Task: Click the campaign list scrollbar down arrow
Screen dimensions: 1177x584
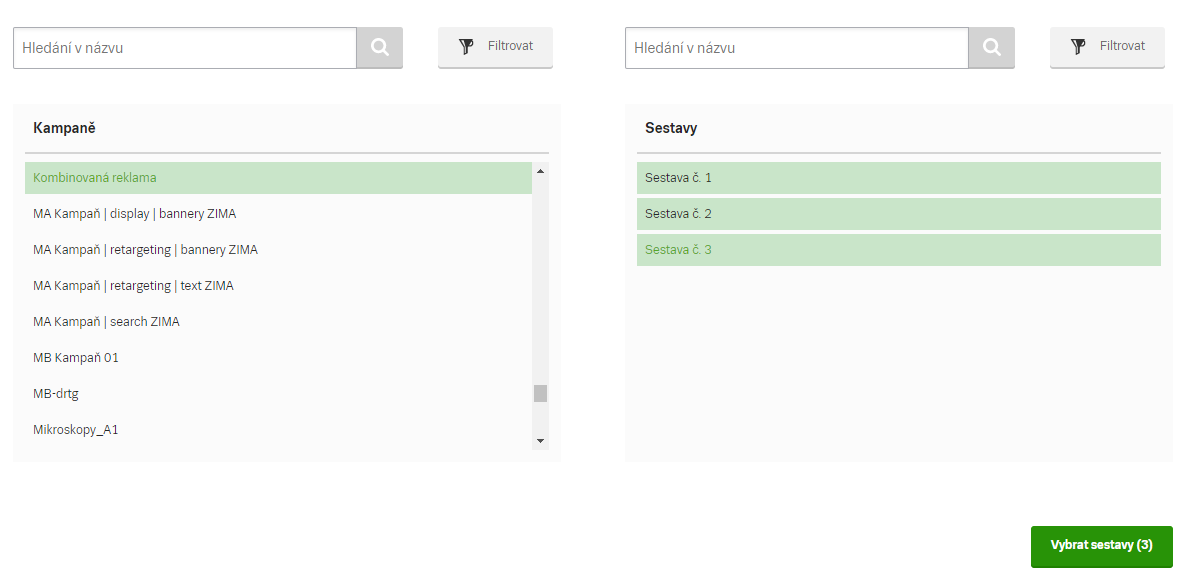Action: click(x=540, y=441)
